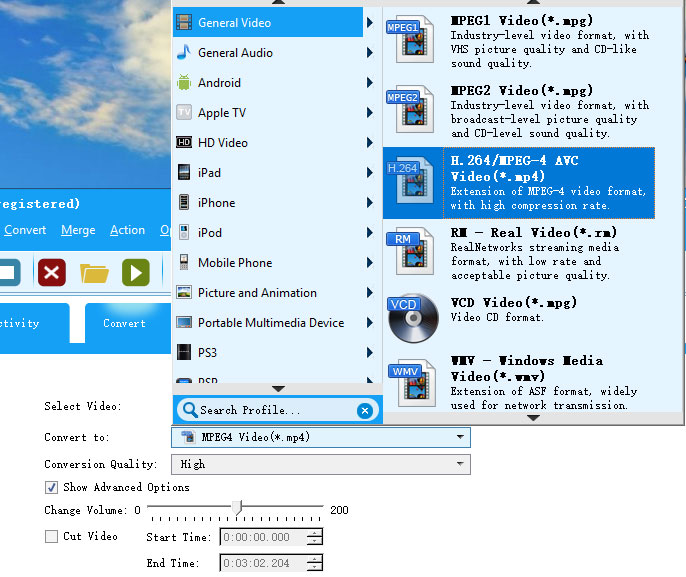Viewport: 686px width, 577px height.
Task: Toggle the Show Advanced Options checkbox
Action: 51,487
